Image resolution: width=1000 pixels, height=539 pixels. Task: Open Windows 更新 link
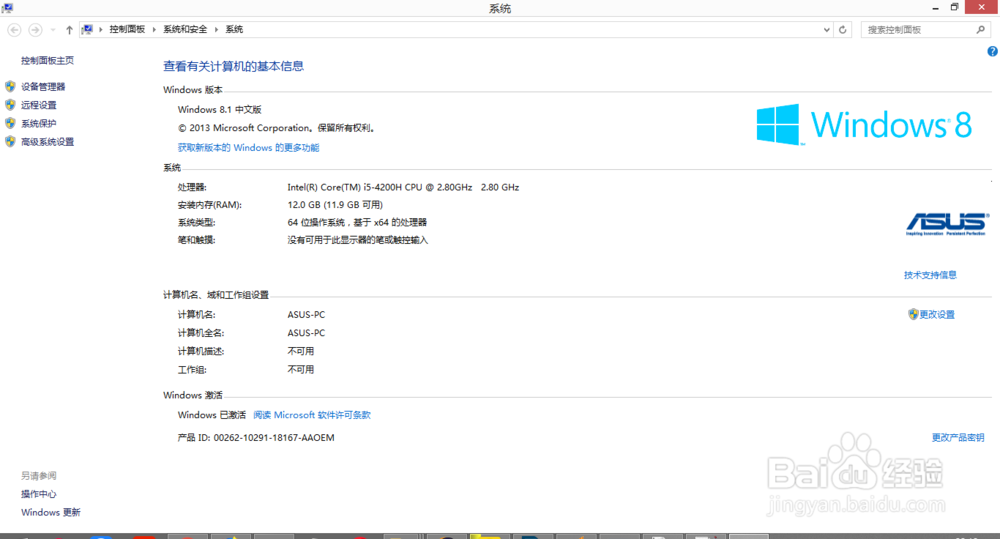click(x=50, y=513)
